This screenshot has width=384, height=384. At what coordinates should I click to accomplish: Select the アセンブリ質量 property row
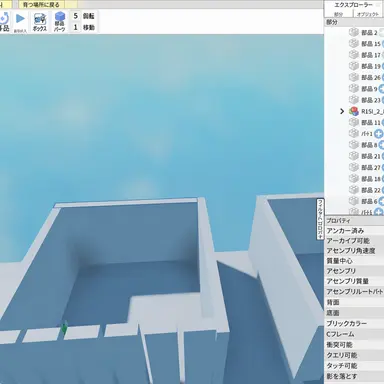click(354, 281)
